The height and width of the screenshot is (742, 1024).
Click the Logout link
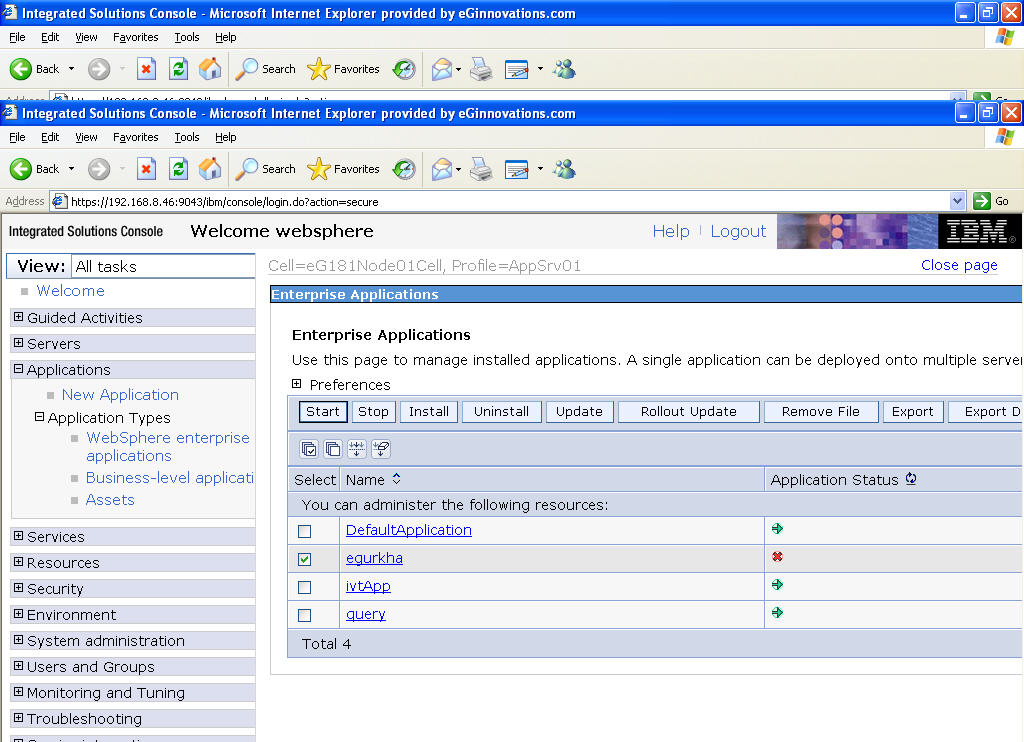point(738,231)
